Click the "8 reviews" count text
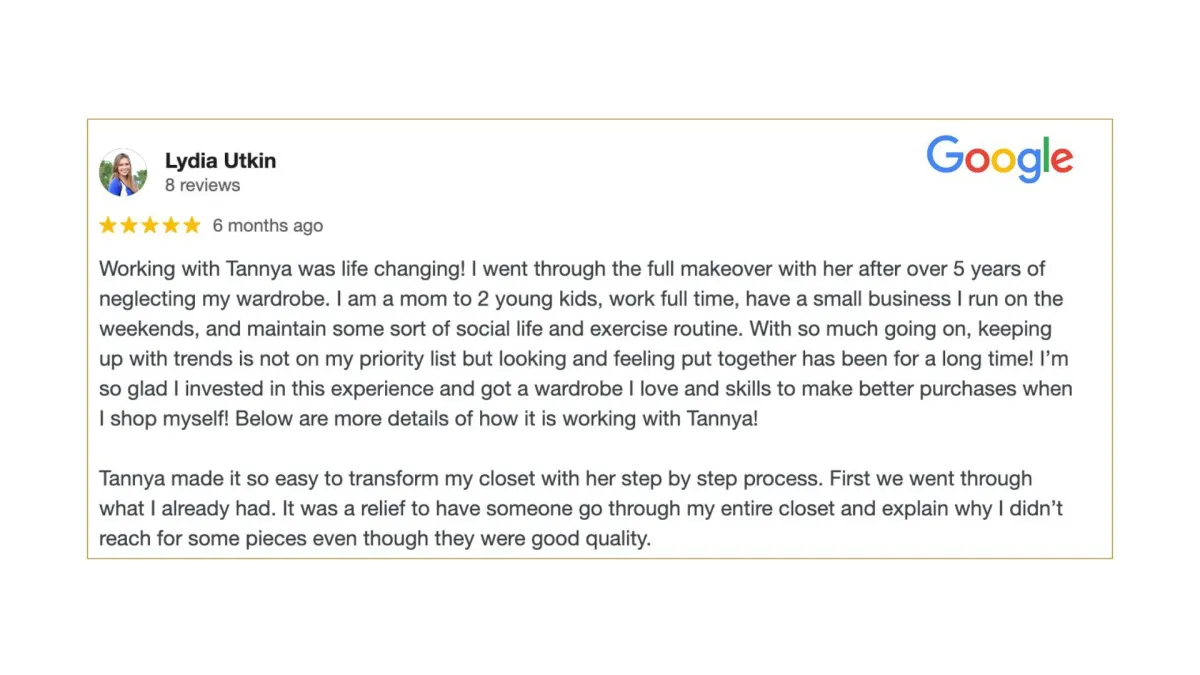Viewport: 1200px width, 675px height. pyautogui.click(x=203, y=185)
